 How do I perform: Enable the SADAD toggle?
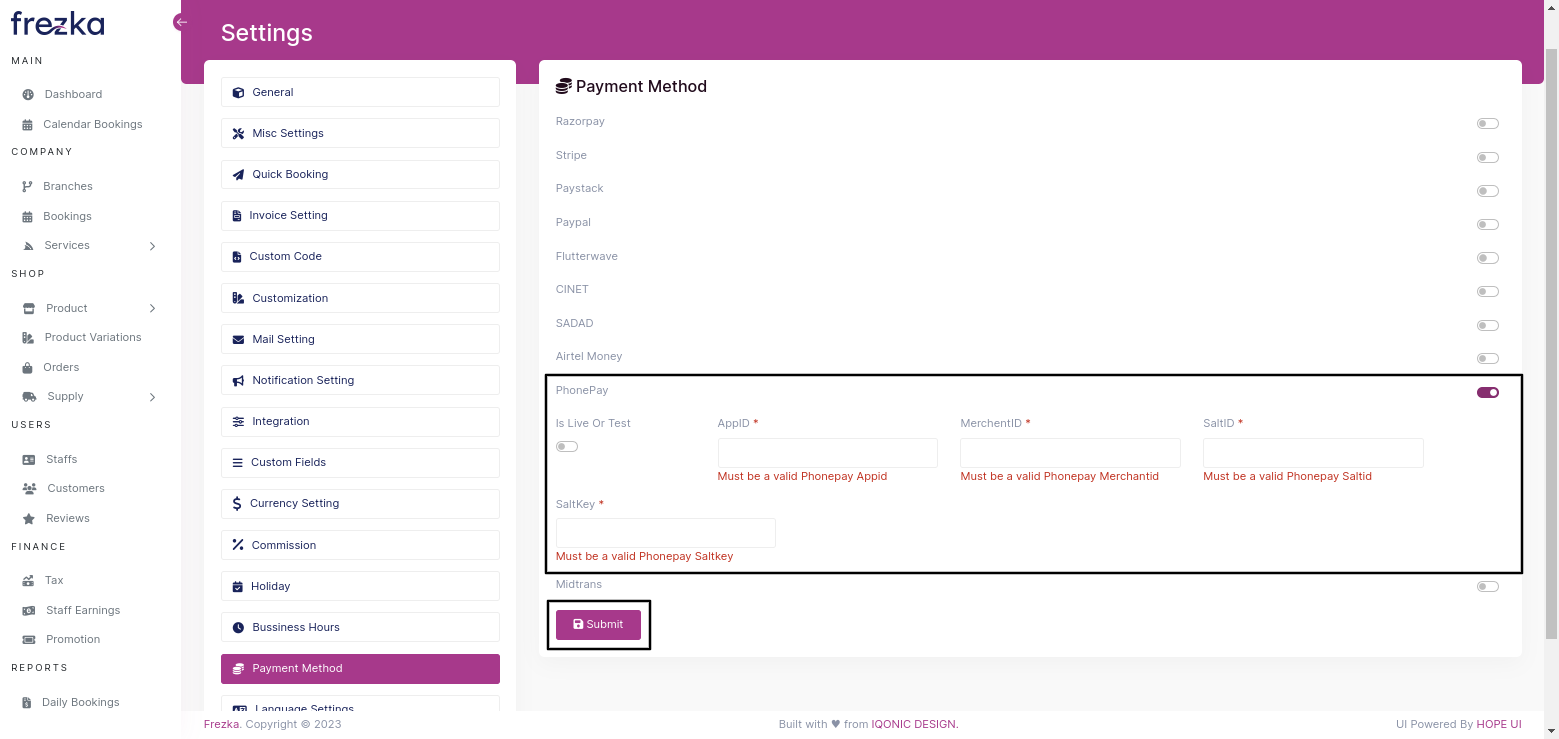click(1487, 326)
